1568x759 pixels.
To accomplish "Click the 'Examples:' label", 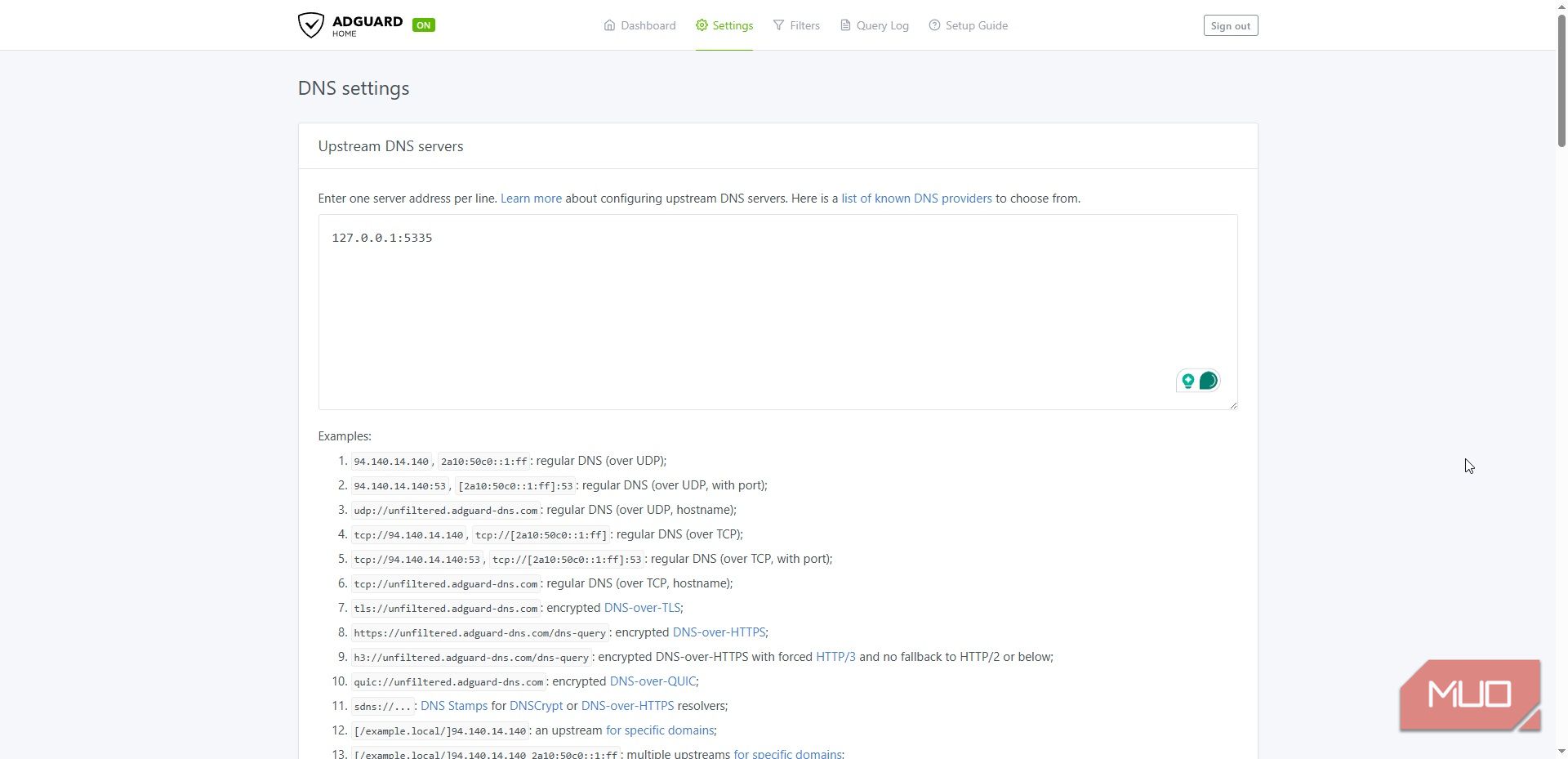I will (x=345, y=436).
